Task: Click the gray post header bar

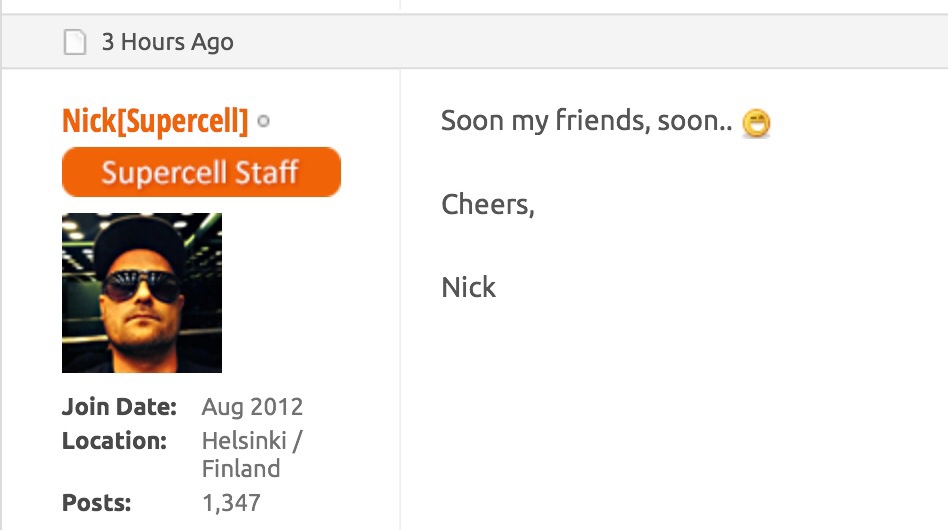Action: [x=474, y=42]
